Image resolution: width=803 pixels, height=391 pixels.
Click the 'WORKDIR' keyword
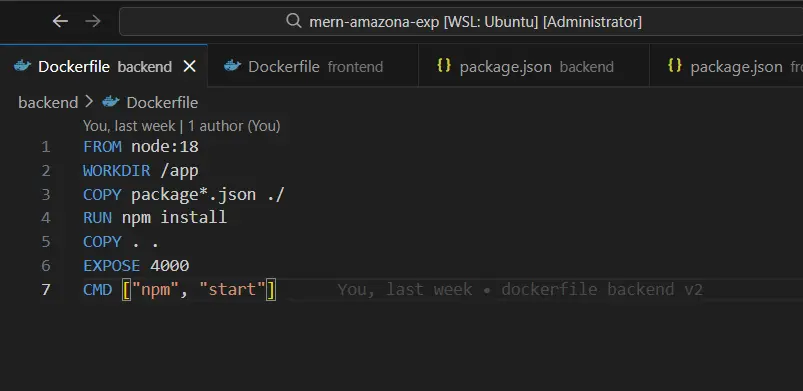(117, 171)
